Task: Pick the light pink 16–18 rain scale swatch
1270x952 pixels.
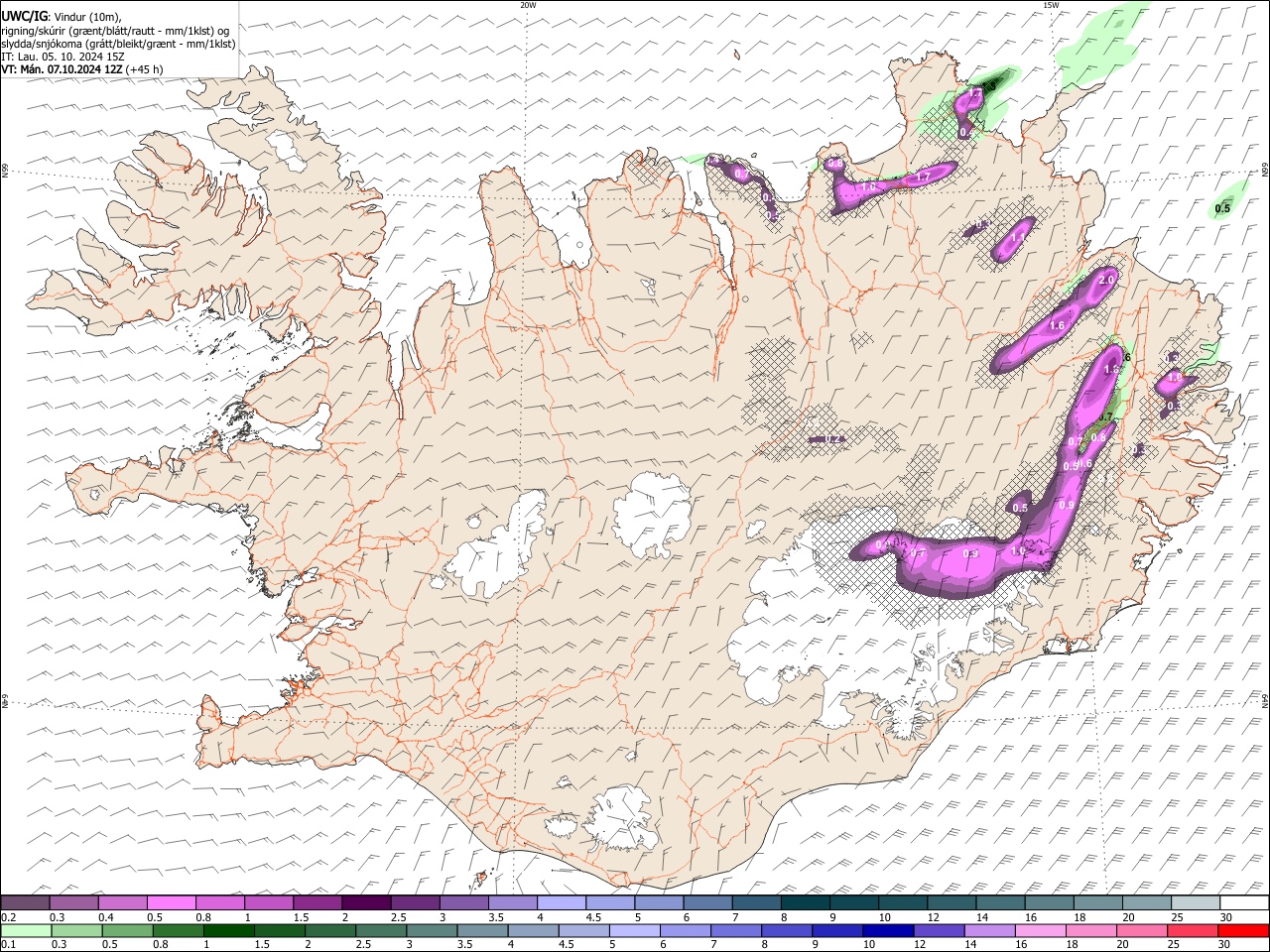Action: tap(1039, 931)
